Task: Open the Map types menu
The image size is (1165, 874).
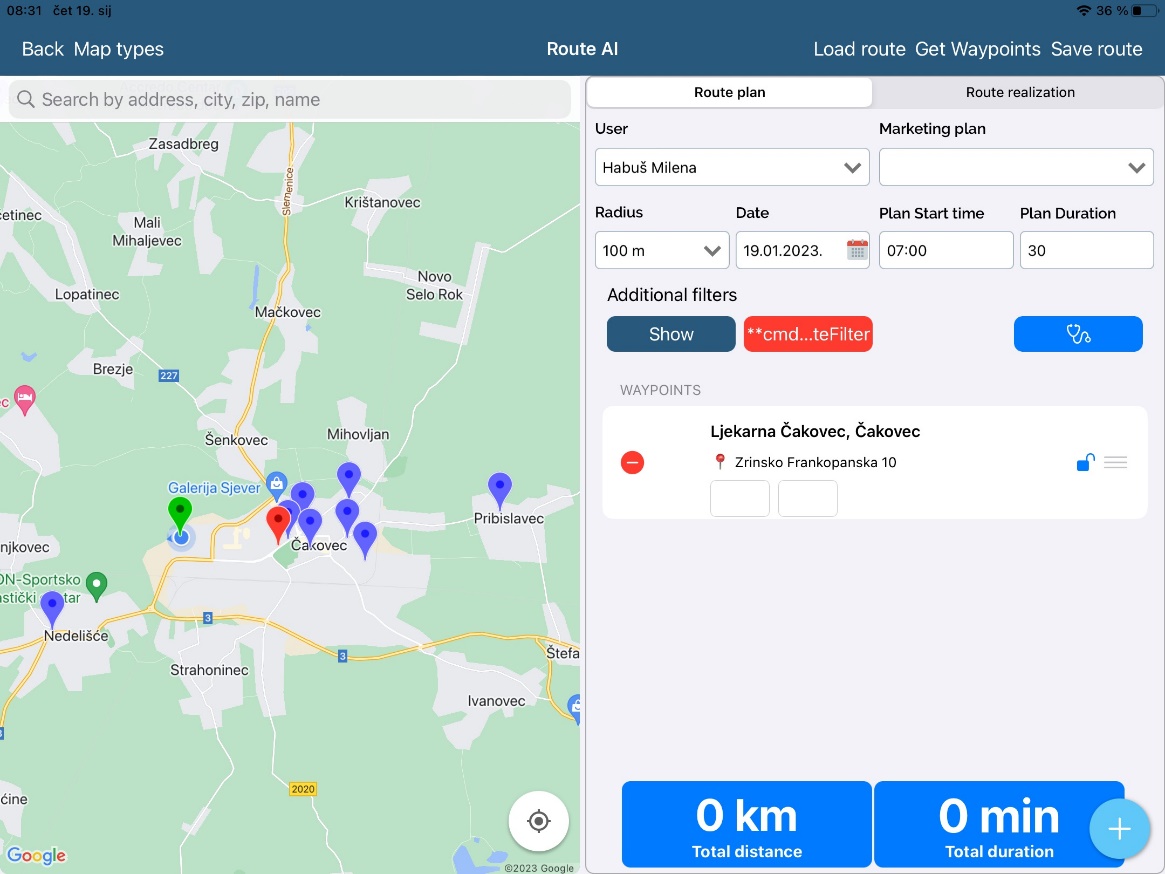Action: click(118, 49)
